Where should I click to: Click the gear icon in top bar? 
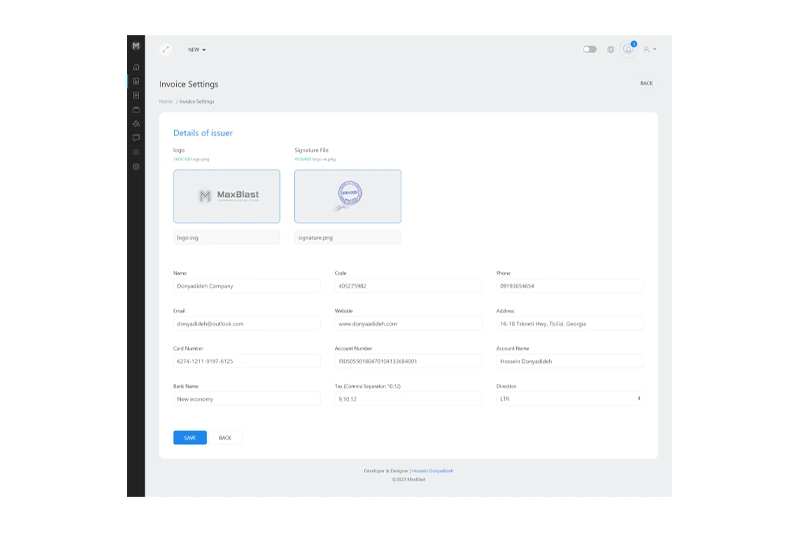click(611, 49)
